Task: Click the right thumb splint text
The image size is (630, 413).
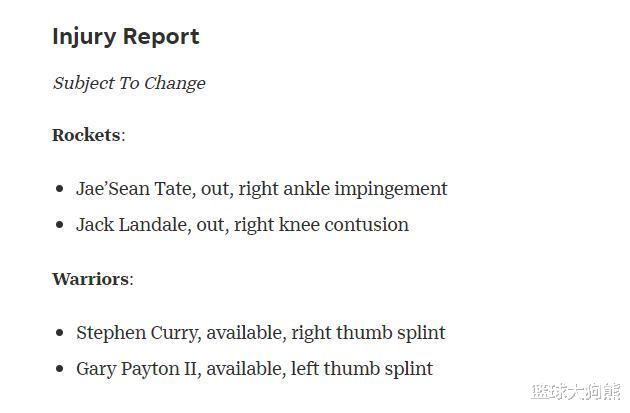Action: coord(368,333)
